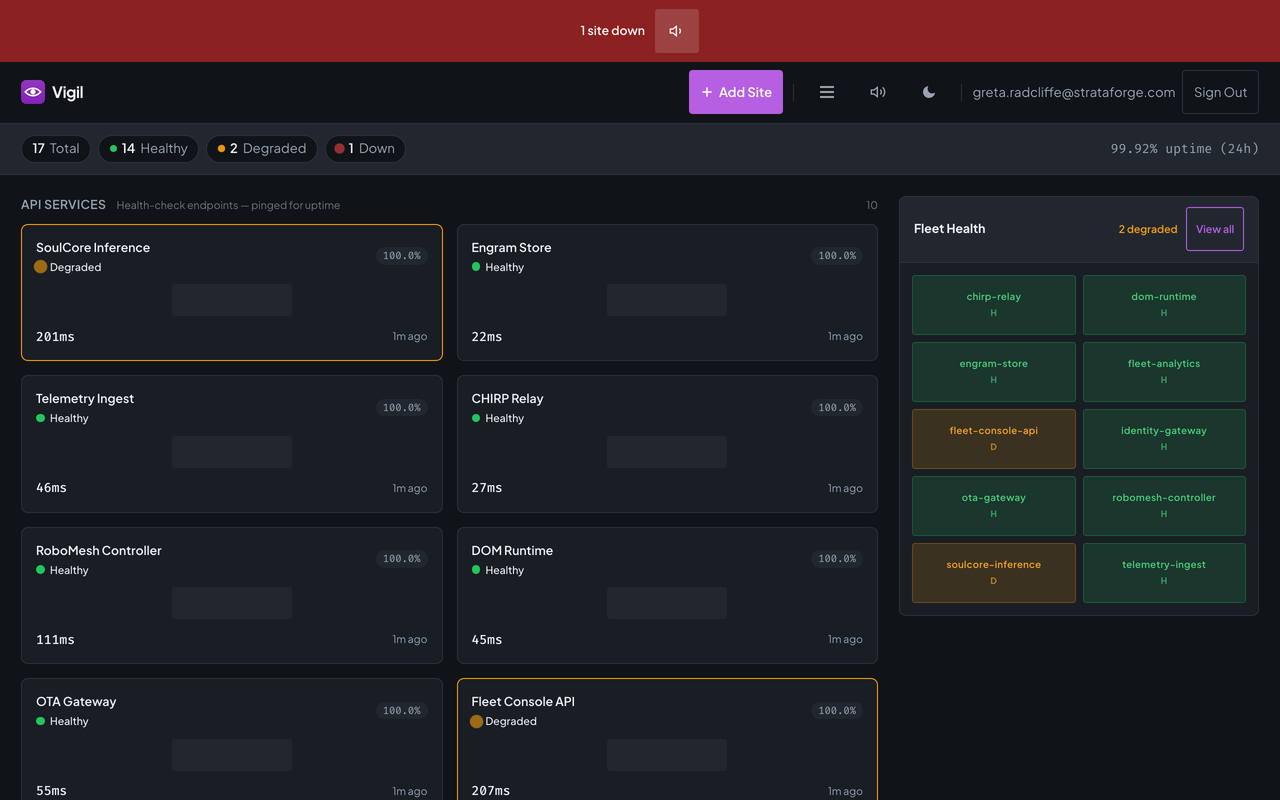The height and width of the screenshot is (800, 1280).
Task: Click greta.radcliffe@strataforge.com account email
Action: [x=1074, y=92]
